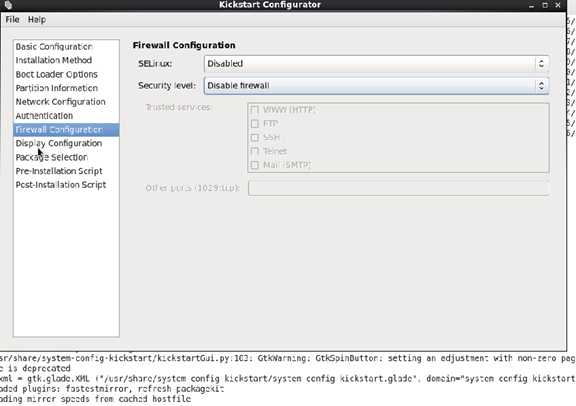Open the Security level dropdown

click(x=376, y=86)
